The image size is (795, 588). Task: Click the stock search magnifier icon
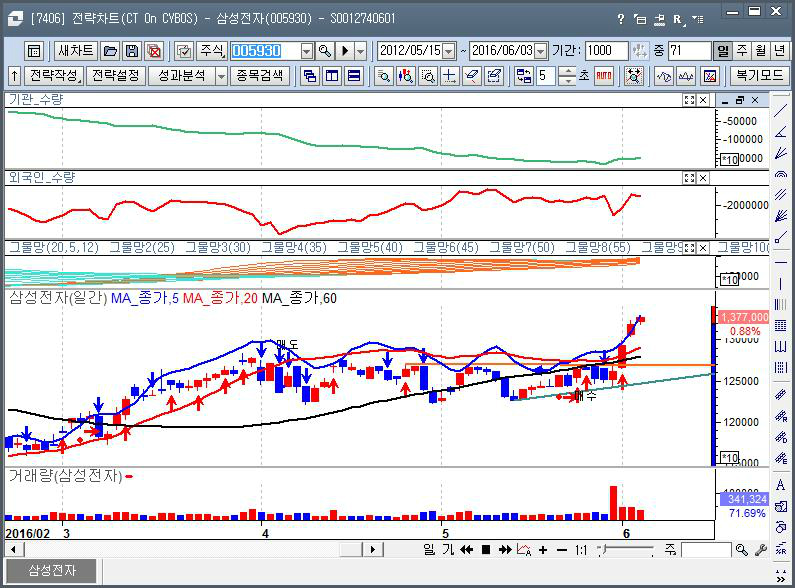point(325,51)
